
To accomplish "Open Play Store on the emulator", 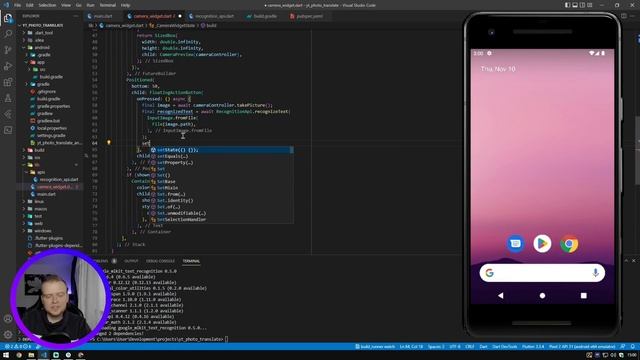I will pos(542,244).
